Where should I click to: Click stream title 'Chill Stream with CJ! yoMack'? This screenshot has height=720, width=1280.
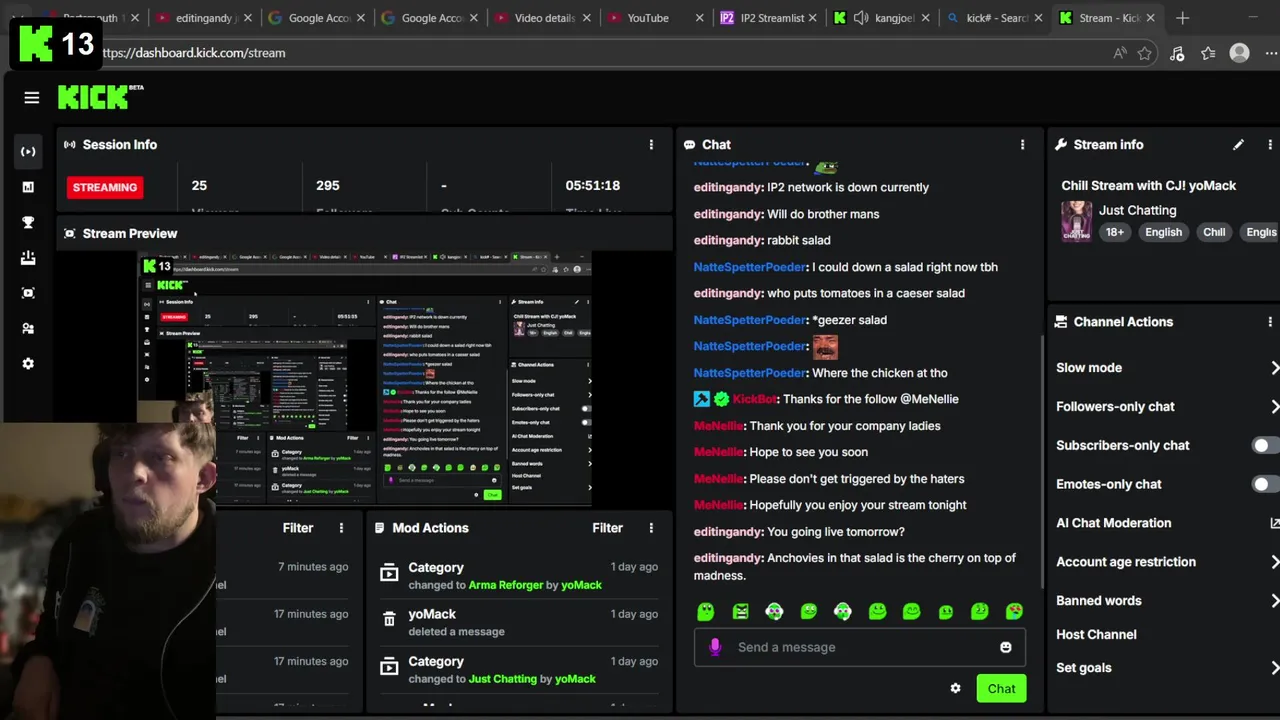coord(1149,186)
